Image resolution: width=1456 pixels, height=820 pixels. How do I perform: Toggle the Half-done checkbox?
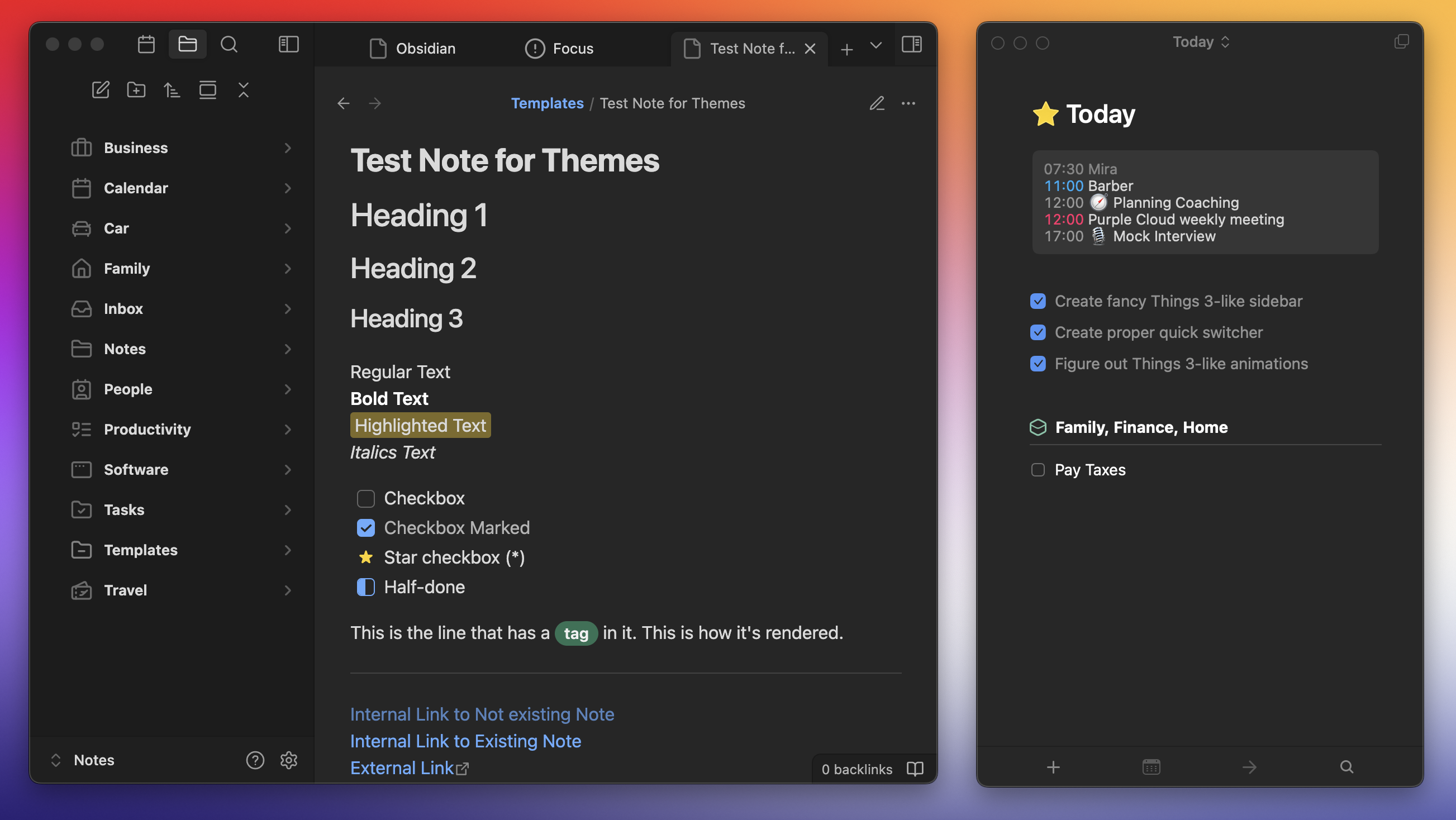click(x=366, y=587)
